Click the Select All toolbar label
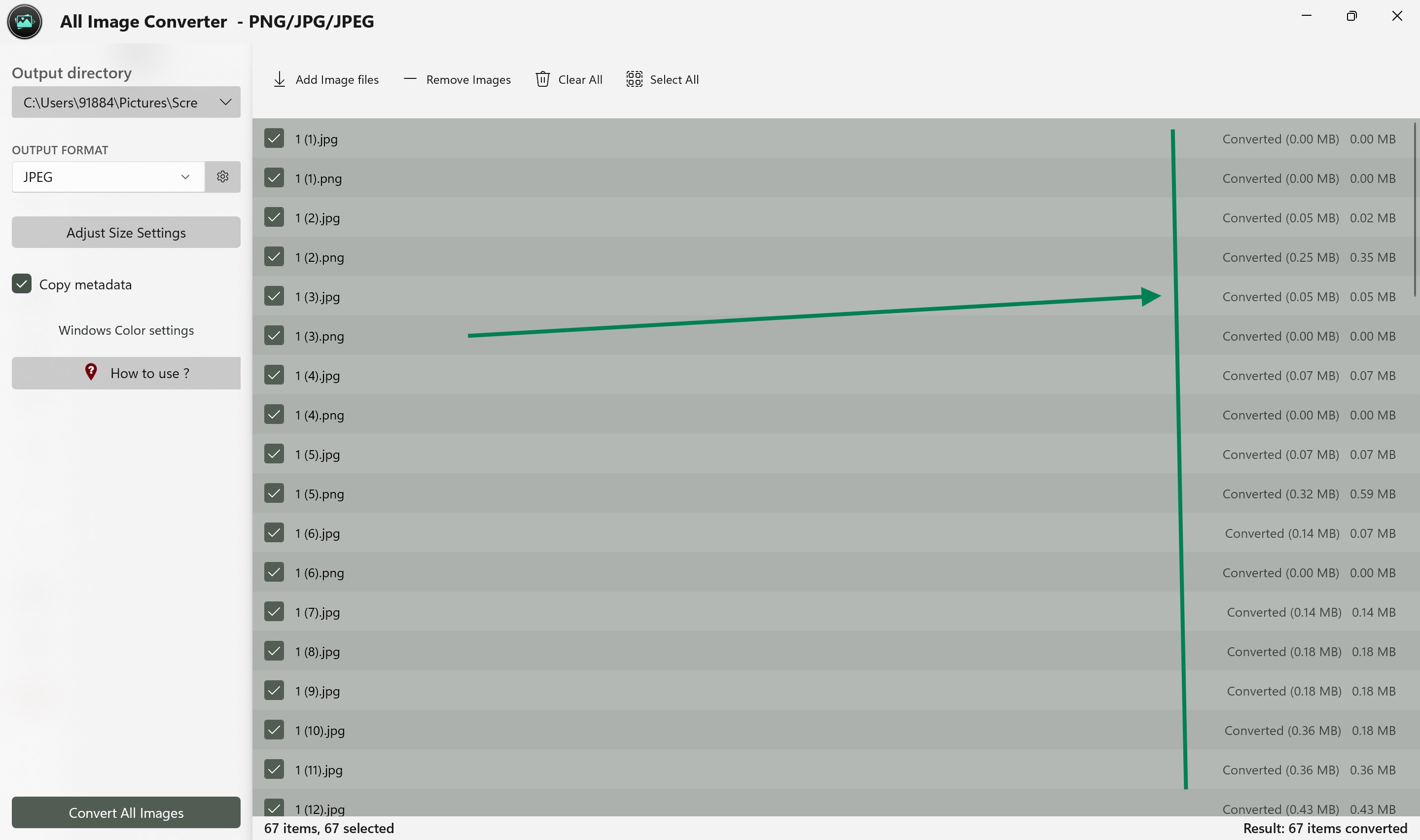The height and width of the screenshot is (840, 1420). coord(674,80)
